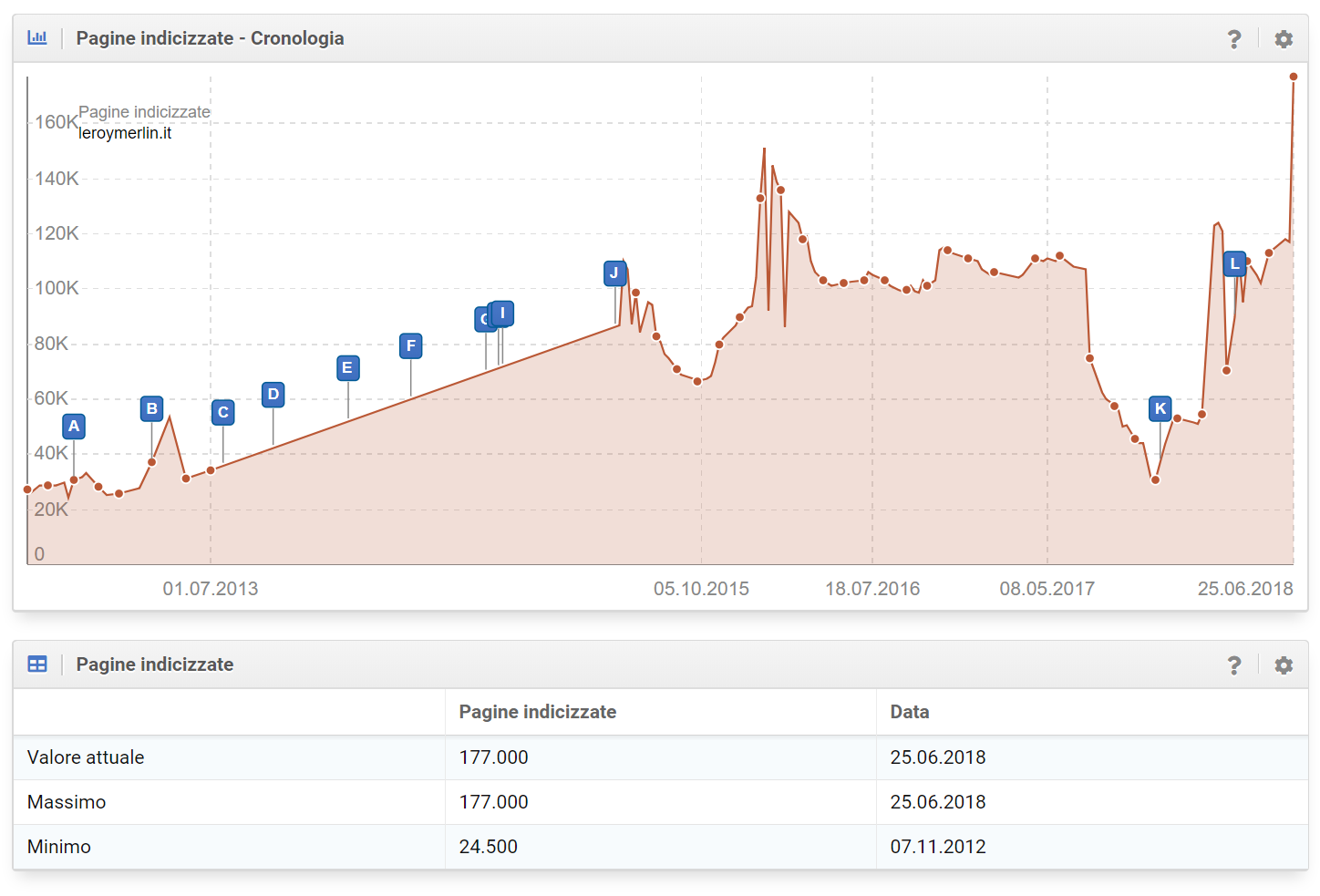The height and width of the screenshot is (896, 1320).
Task: Click the 18.07.2016 date axis label
Action: (872, 589)
